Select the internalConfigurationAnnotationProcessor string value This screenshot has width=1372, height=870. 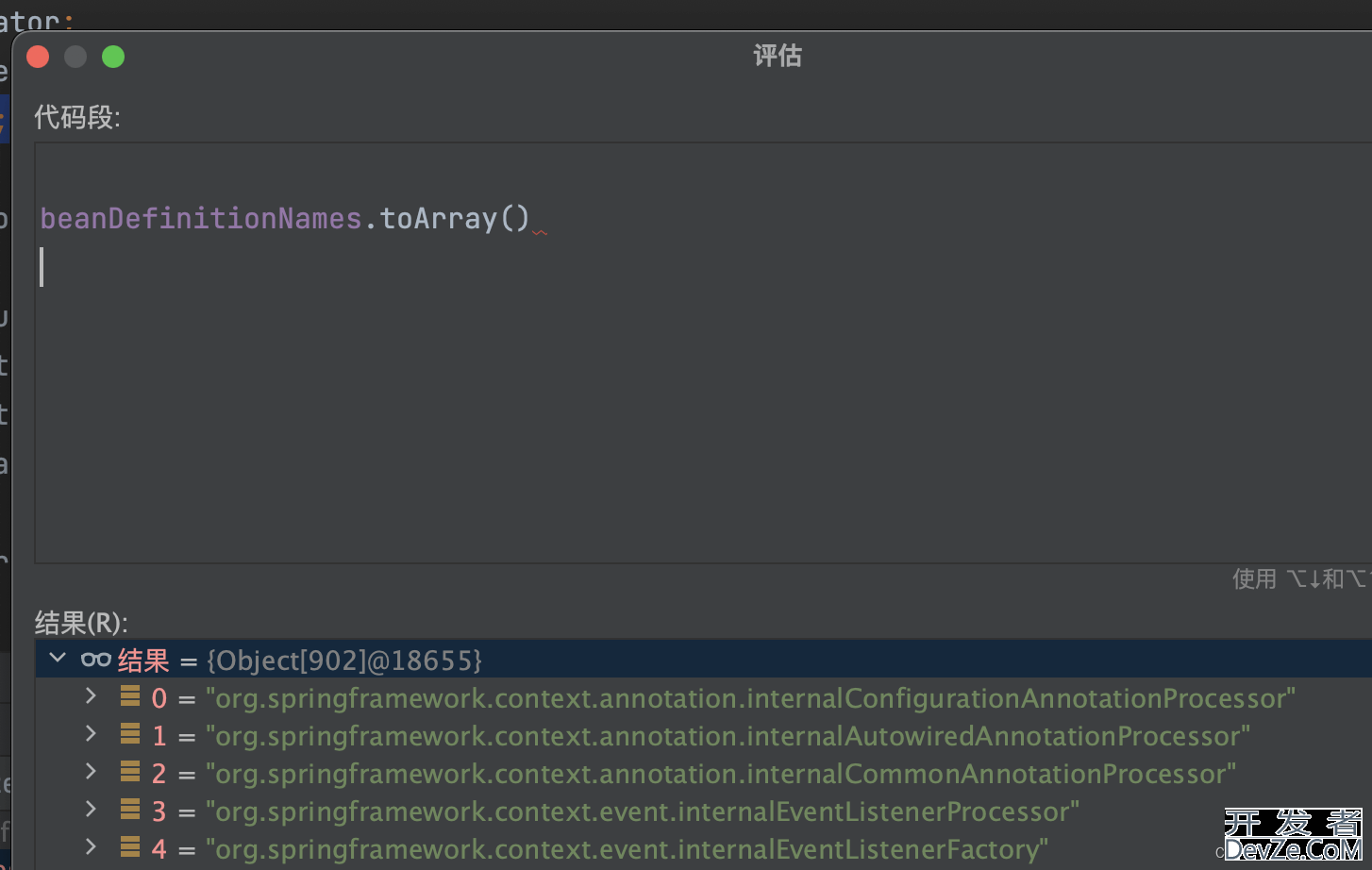click(x=750, y=698)
